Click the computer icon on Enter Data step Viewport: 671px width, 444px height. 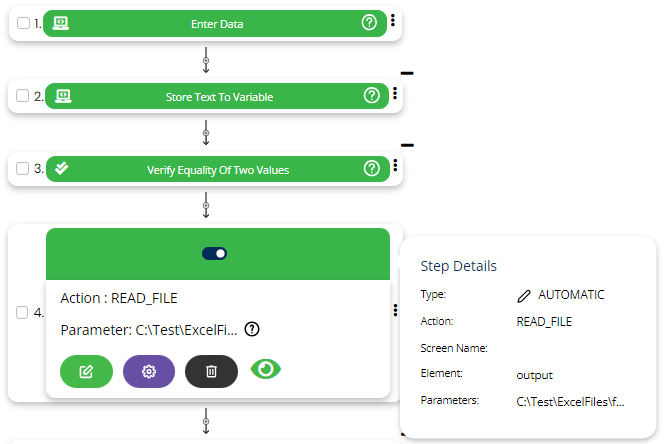pyautogui.click(x=61, y=23)
